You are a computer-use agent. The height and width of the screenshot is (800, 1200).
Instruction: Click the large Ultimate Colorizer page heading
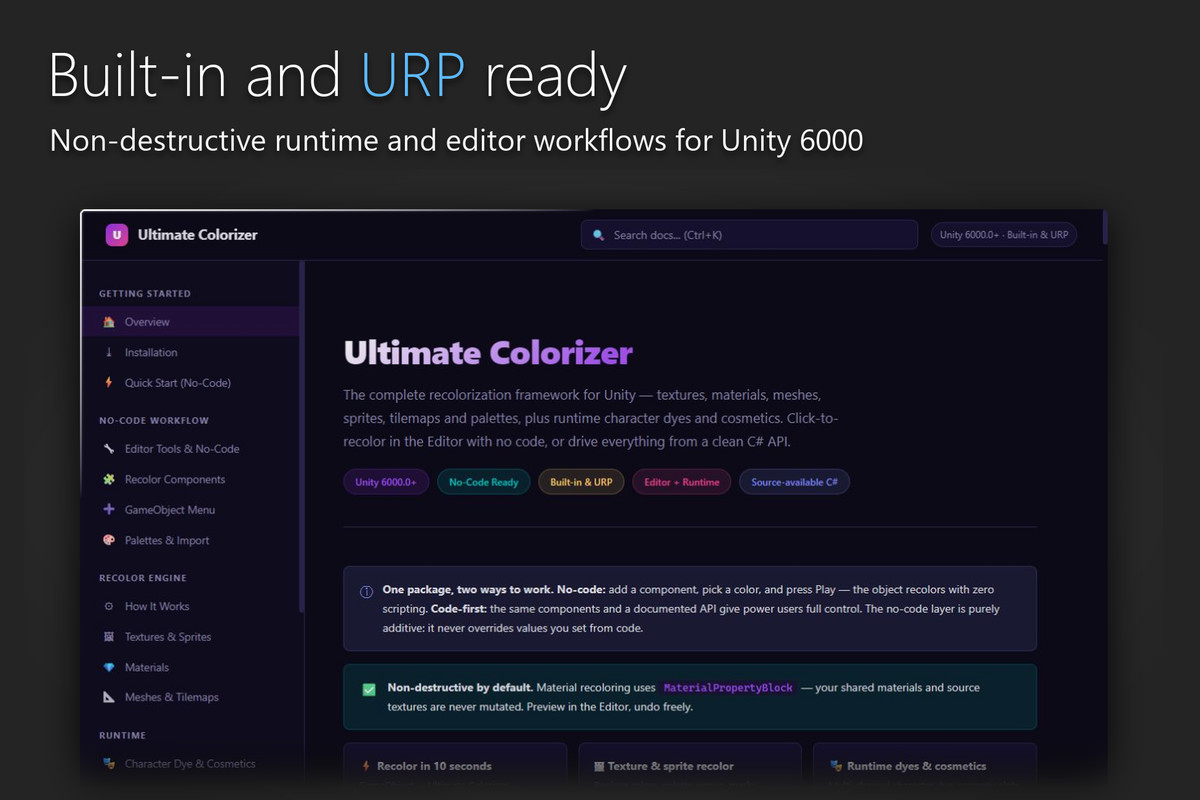(488, 352)
